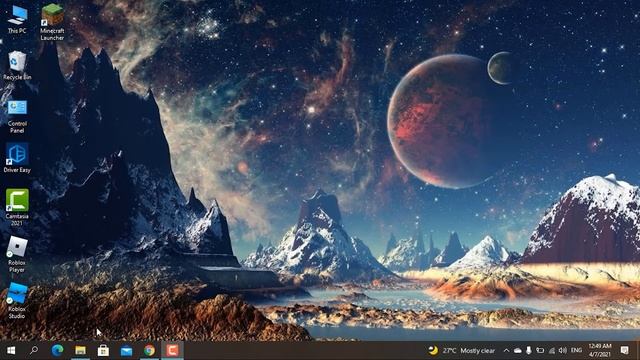Select the Minecraft Launcher shortcut
Viewport: 640px width, 360px height.
52,22
